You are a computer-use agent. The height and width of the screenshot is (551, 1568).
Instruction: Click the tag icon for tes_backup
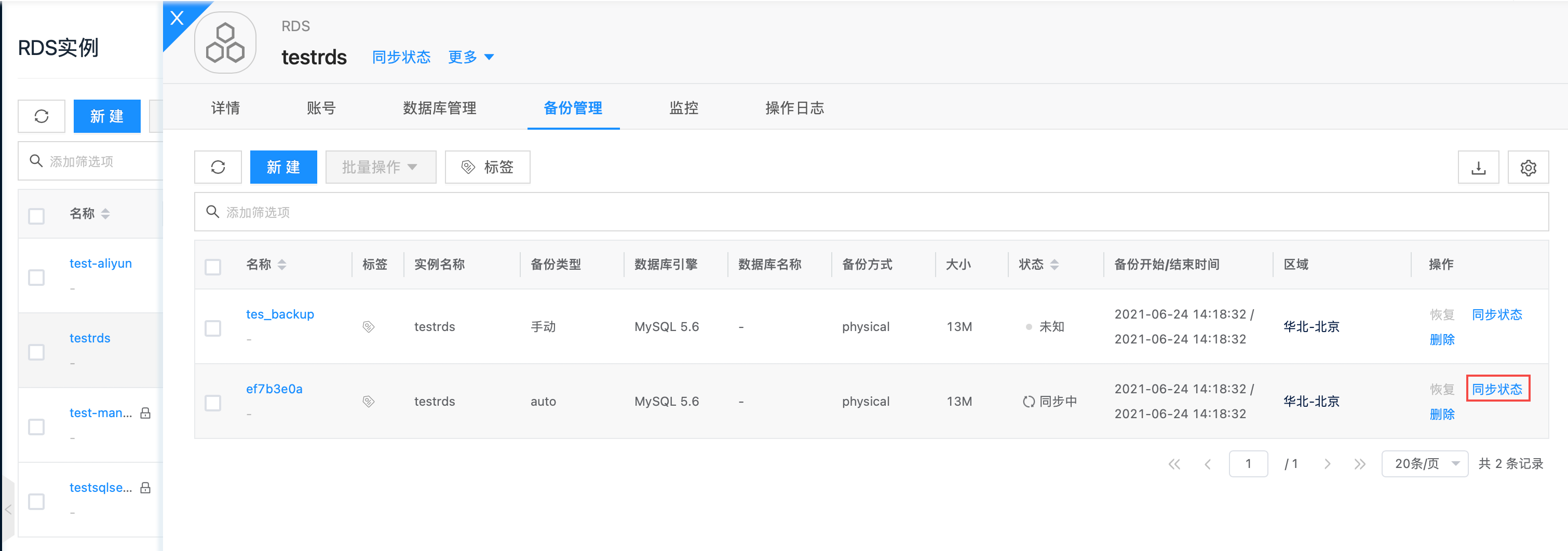(368, 327)
